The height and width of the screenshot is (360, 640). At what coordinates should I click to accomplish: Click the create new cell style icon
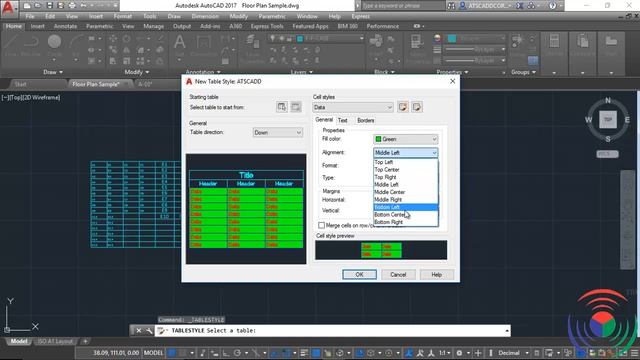pyautogui.click(x=403, y=107)
